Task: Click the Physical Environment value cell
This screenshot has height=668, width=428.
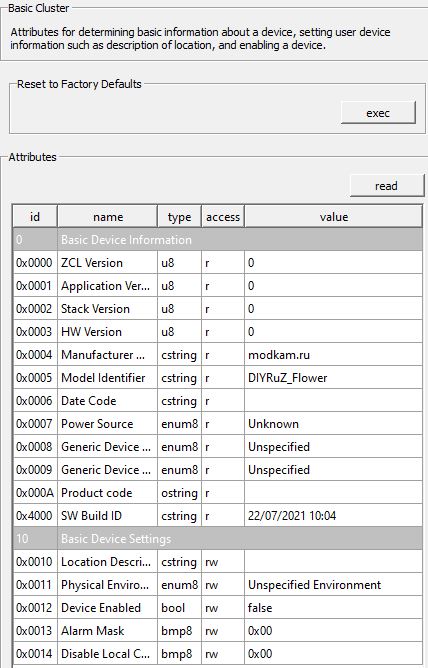Action: pos(333,585)
